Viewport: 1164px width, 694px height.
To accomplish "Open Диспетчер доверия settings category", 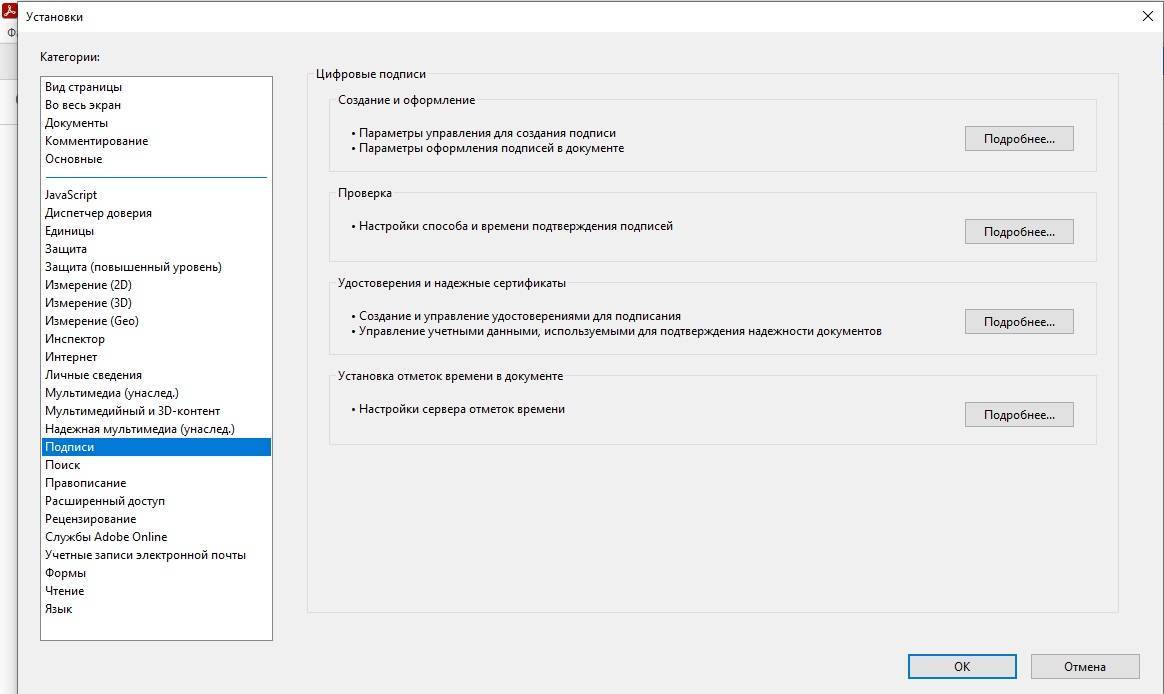I will click(x=98, y=213).
